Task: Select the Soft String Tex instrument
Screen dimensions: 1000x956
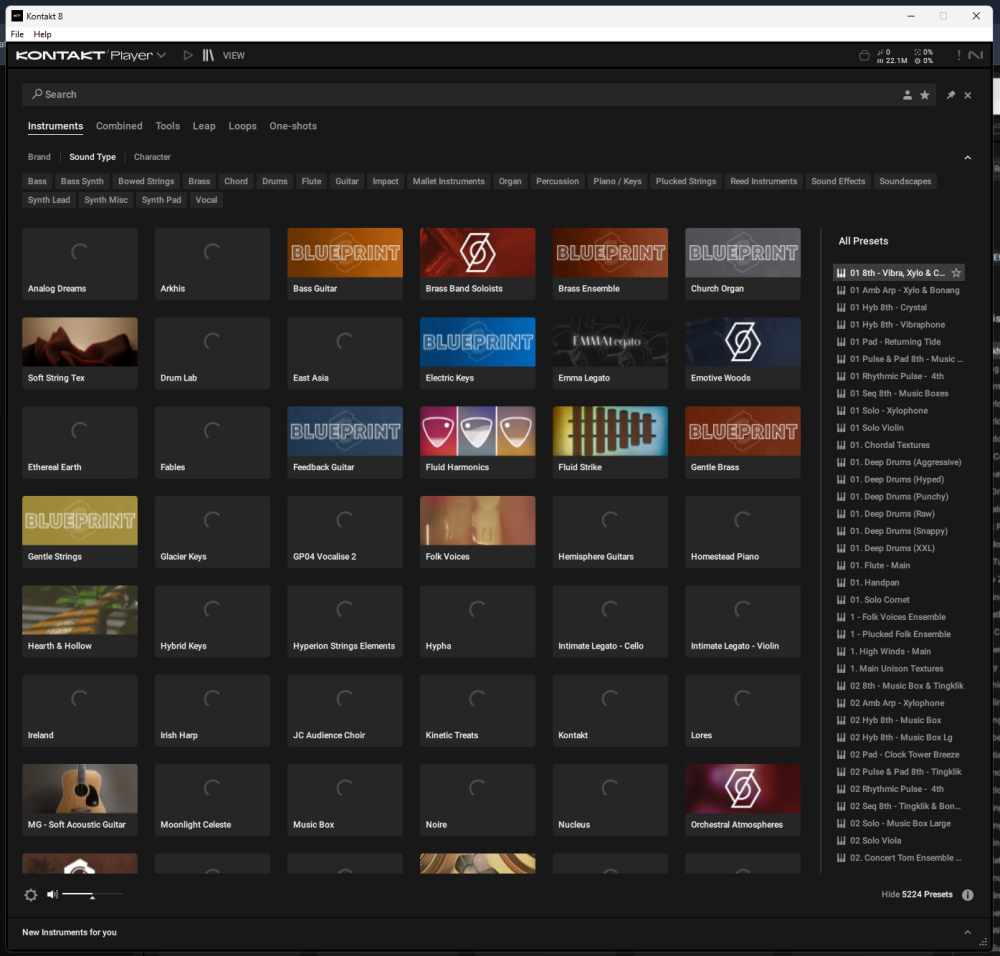Action: 80,353
